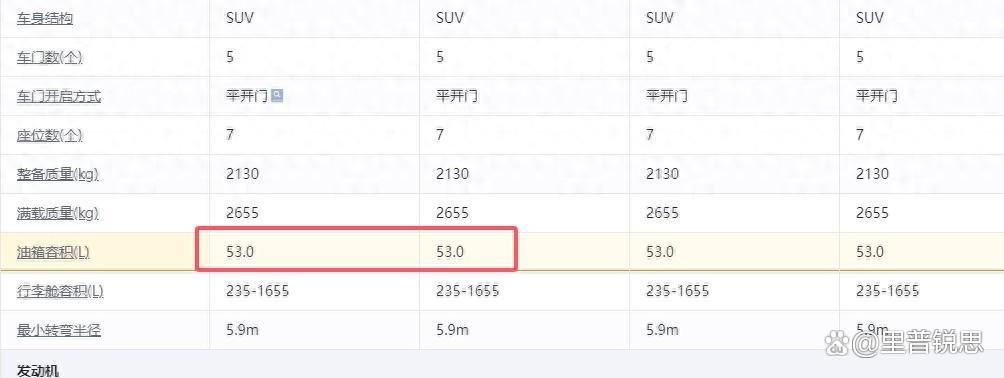Select 2130 in the last model column
The width and height of the screenshot is (1004, 378).
(x=873, y=174)
